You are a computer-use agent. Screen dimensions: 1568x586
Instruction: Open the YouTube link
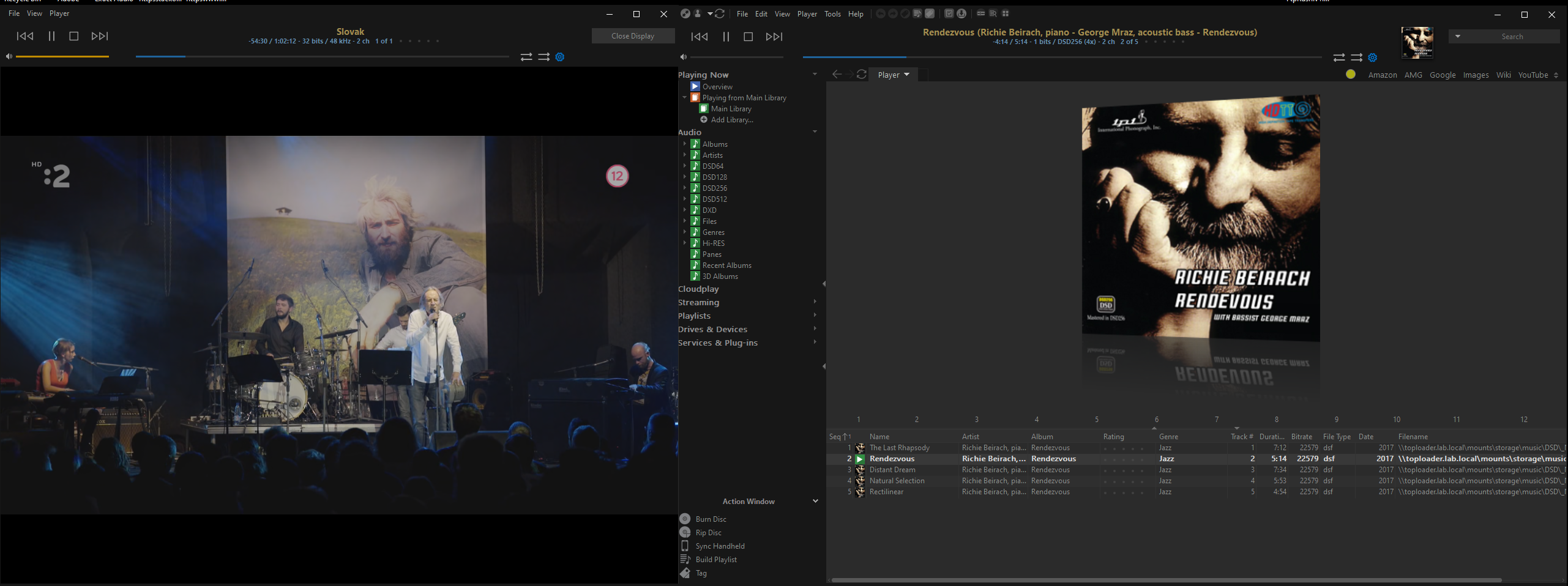1533,75
